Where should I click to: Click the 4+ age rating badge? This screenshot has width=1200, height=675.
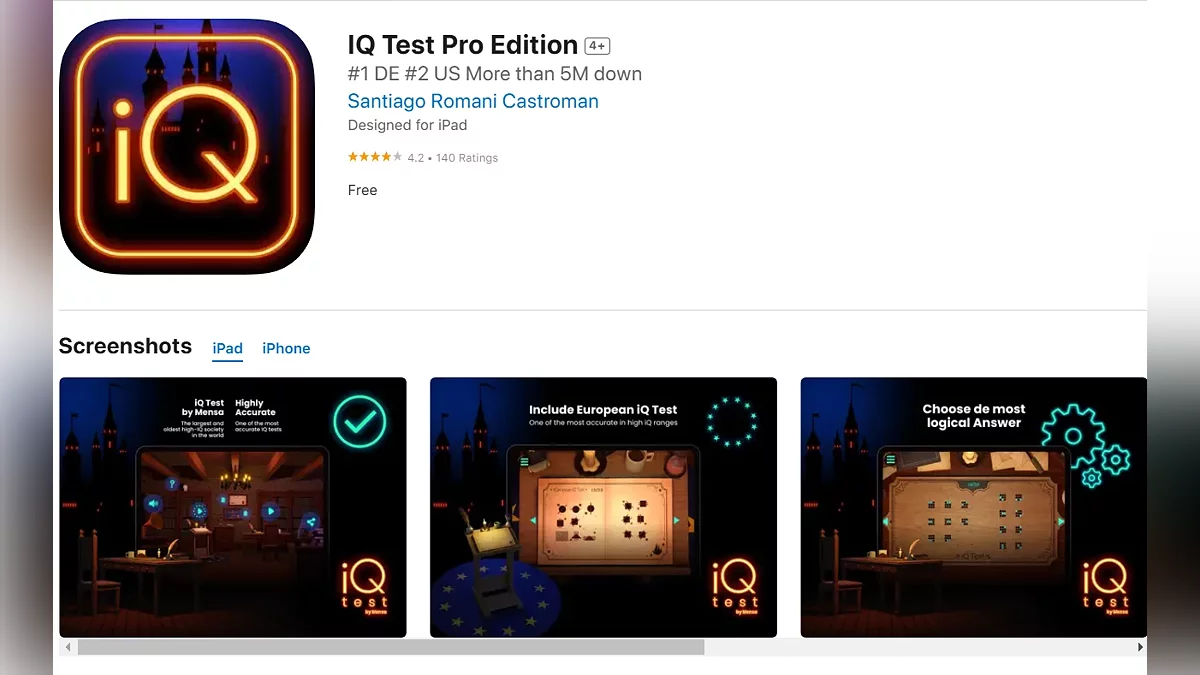[597, 46]
